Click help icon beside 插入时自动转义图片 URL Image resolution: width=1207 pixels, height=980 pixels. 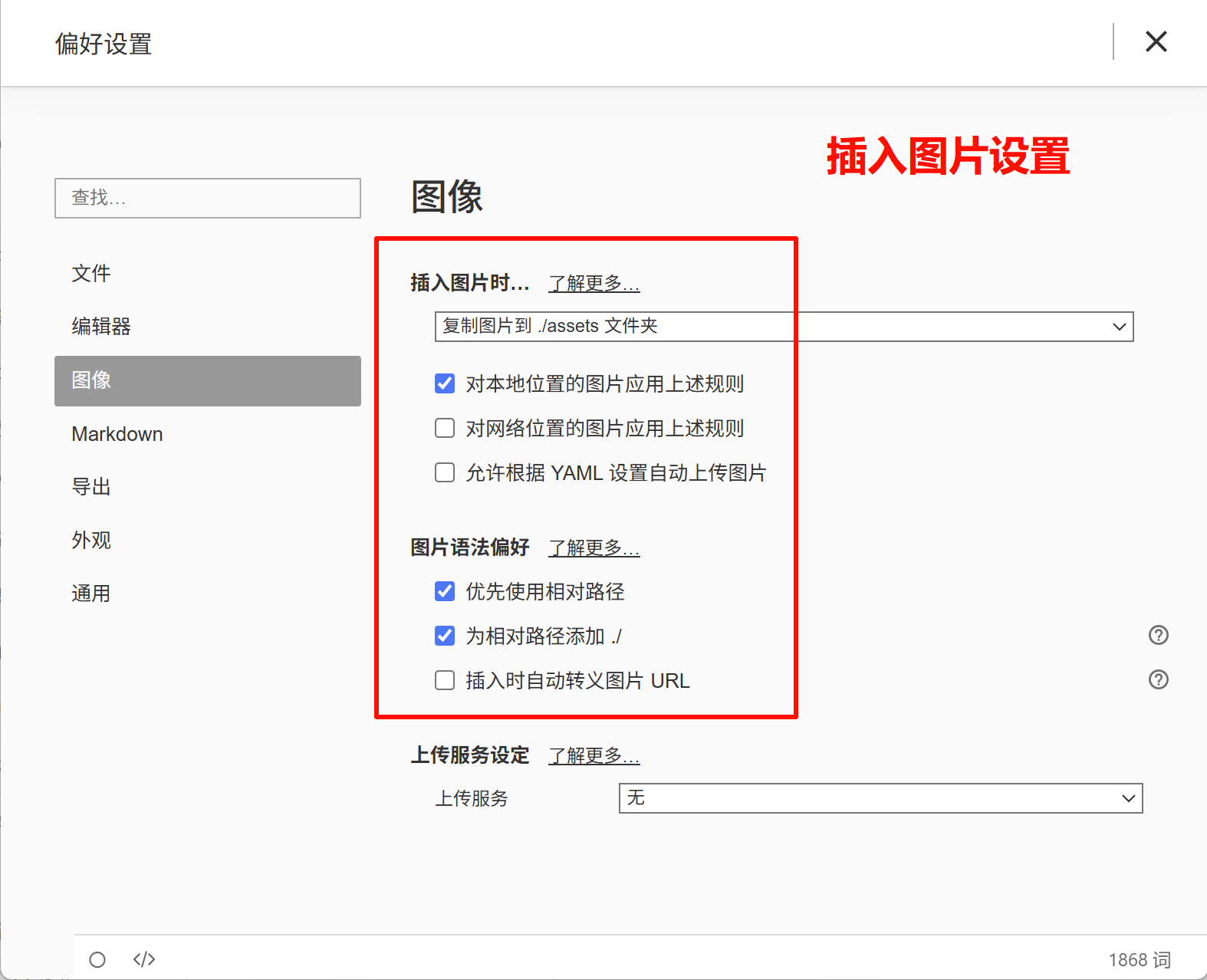coord(1158,679)
